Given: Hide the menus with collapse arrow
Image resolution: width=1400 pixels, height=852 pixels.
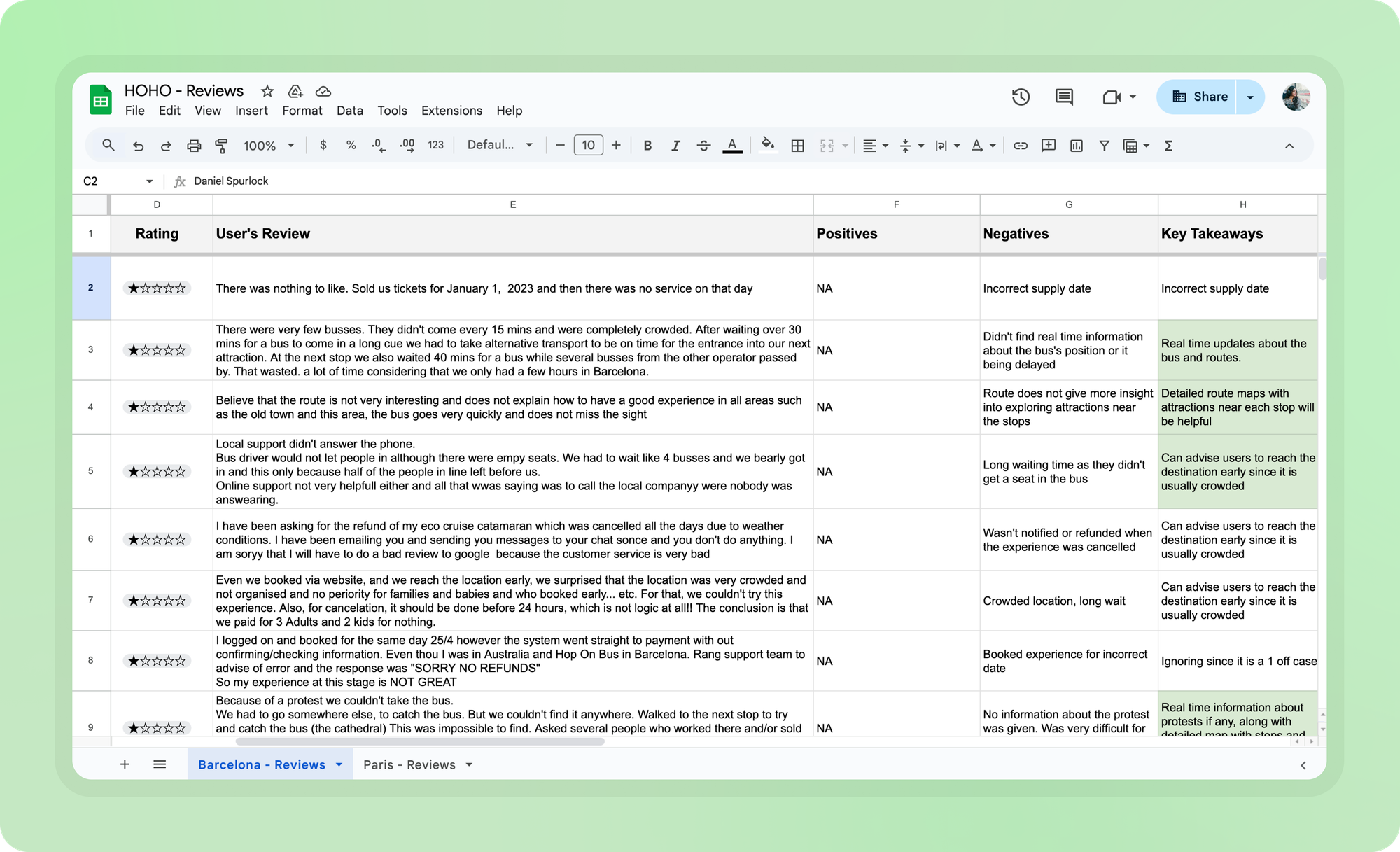Looking at the screenshot, I should coord(1289,146).
